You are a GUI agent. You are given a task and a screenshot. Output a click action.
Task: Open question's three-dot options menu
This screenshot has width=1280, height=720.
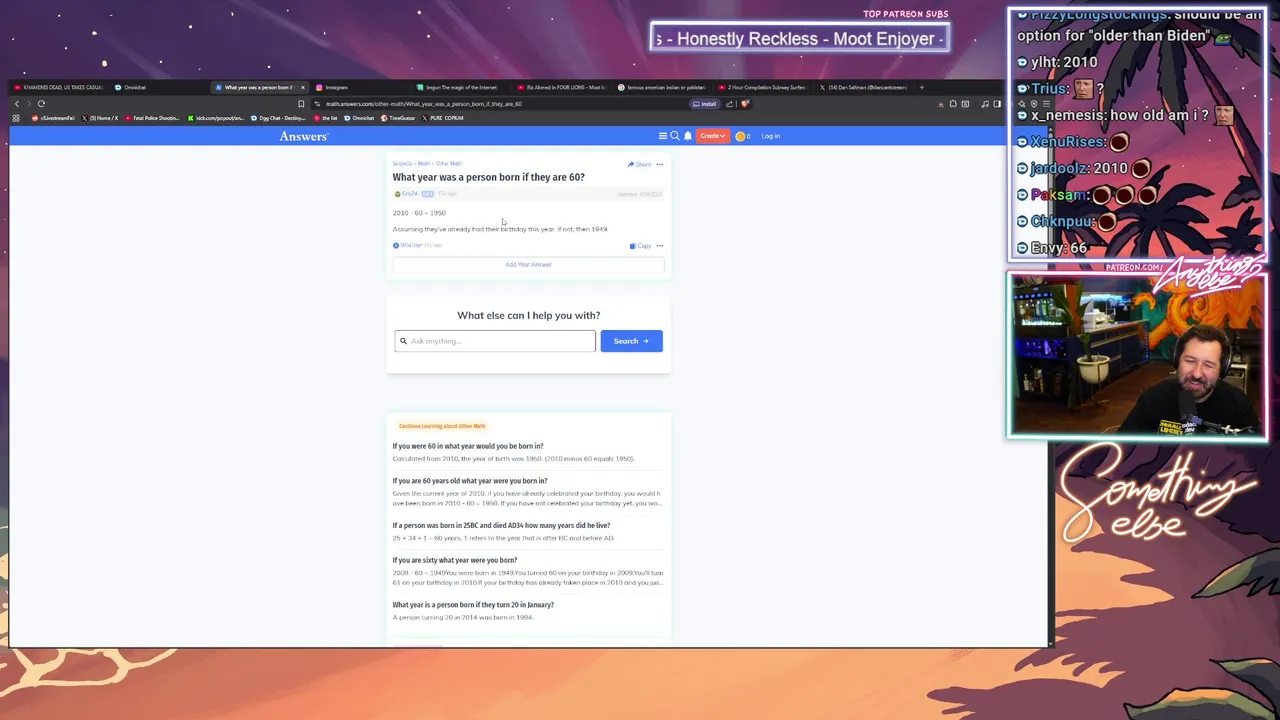(x=659, y=164)
